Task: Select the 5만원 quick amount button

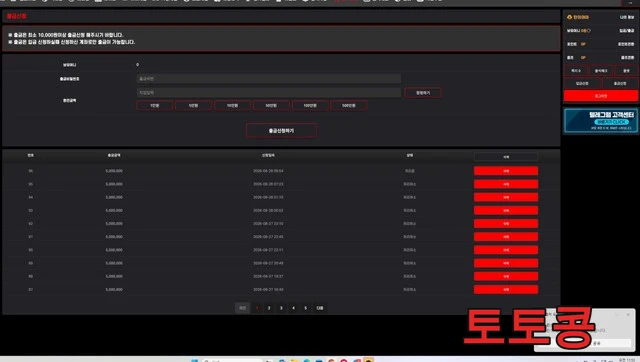Action: tap(193, 106)
